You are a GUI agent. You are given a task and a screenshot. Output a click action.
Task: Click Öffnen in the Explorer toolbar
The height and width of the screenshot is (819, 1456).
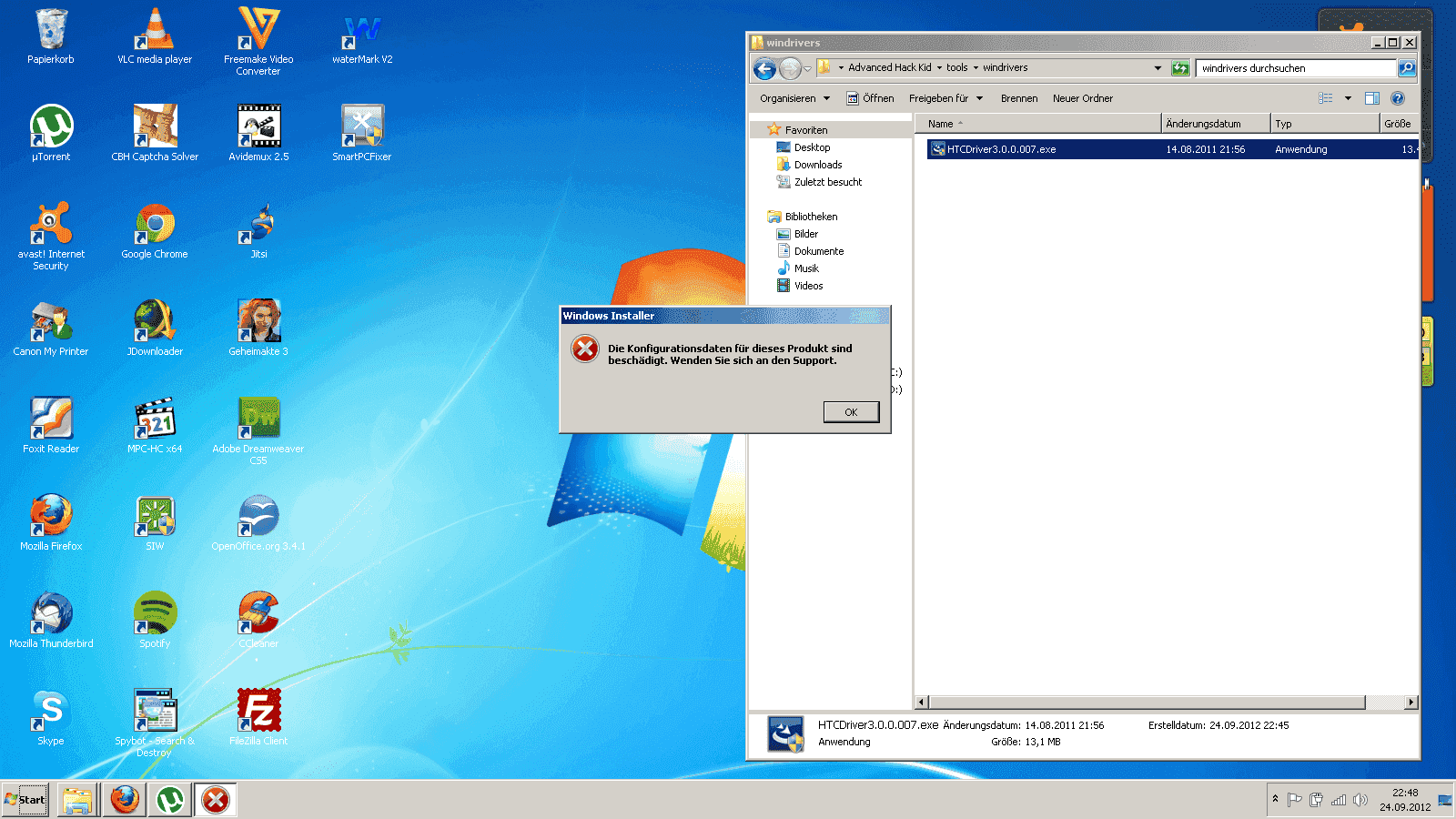click(870, 98)
